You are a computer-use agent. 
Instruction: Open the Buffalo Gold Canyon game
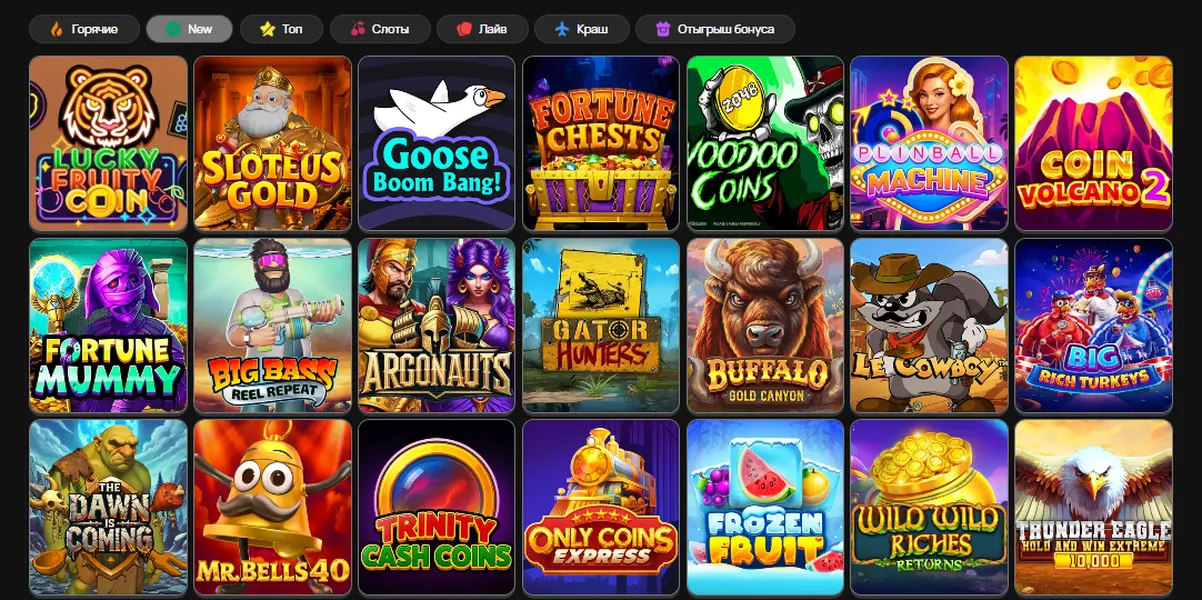click(x=765, y=325)
